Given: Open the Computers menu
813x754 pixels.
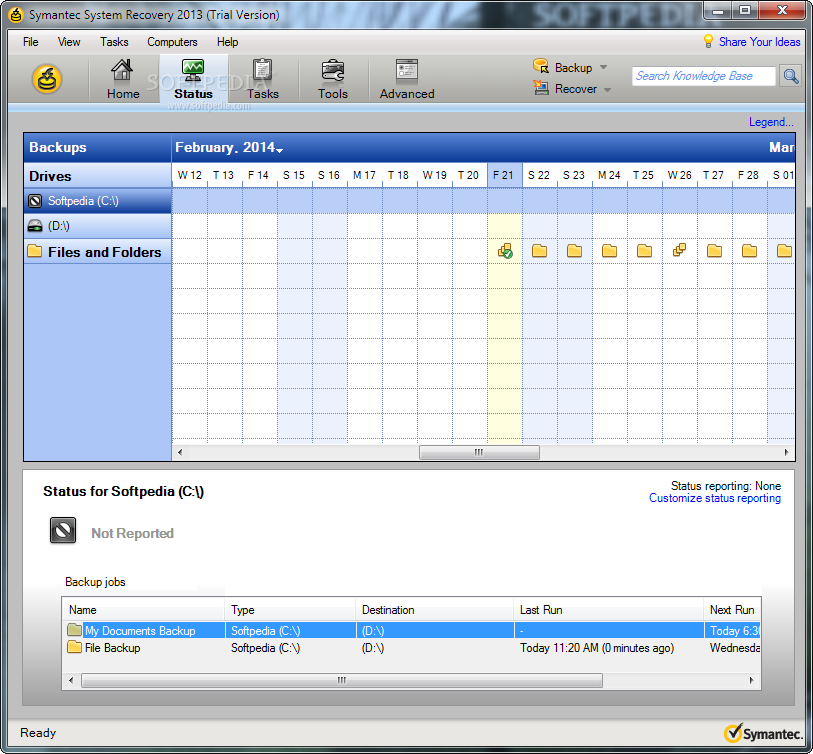Looking at the screenshot, I should click(x=172, y=42).
